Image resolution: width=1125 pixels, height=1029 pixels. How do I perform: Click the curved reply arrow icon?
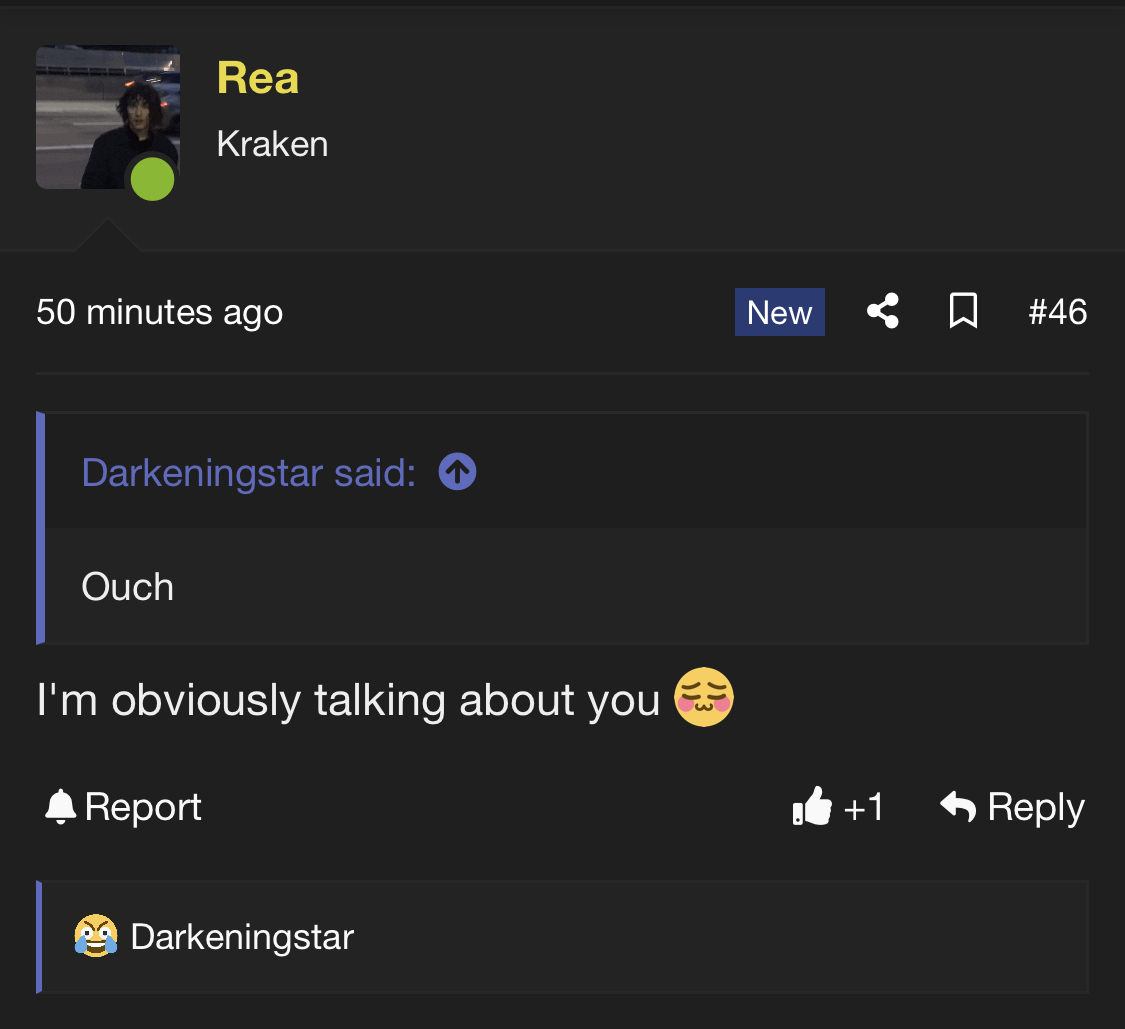point(958,806)
